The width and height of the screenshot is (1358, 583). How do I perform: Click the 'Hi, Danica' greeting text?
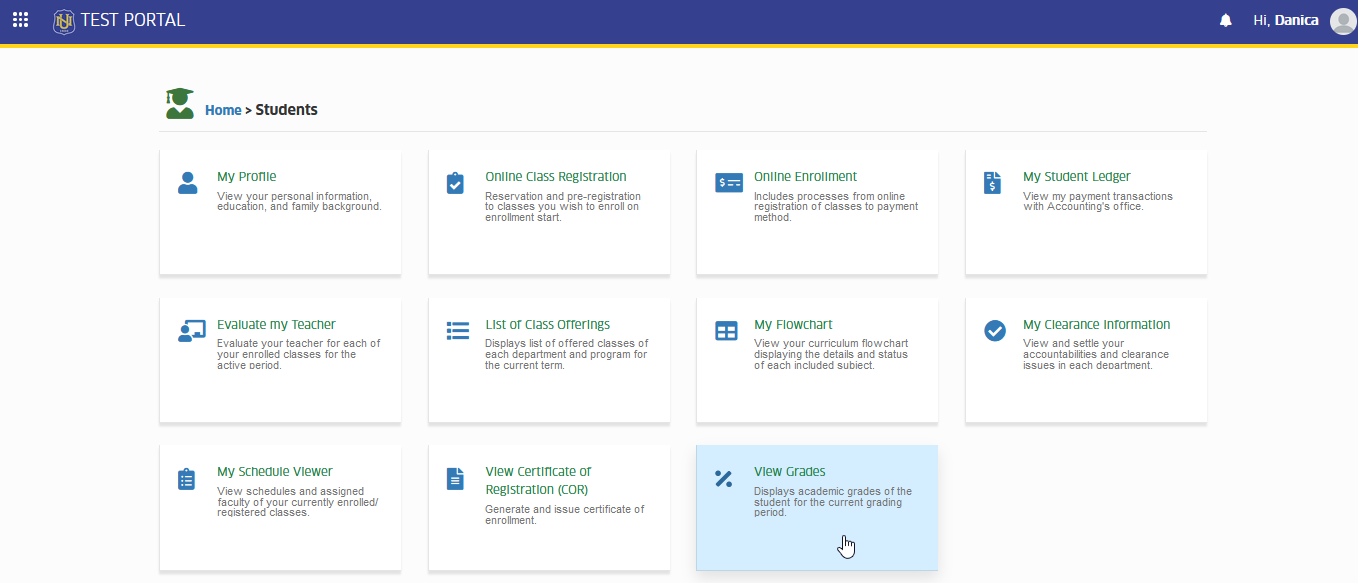click(1286, 20)
